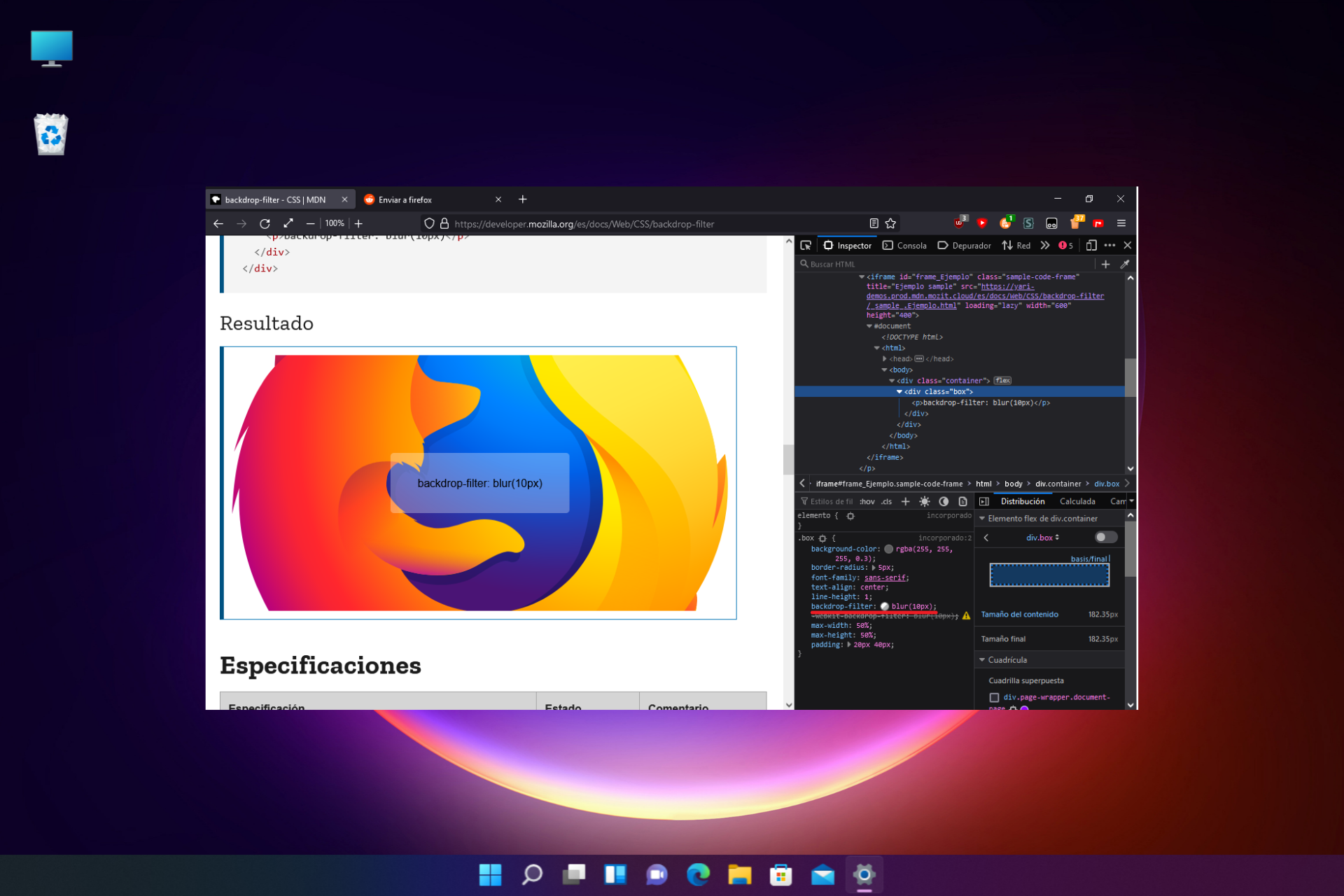Viewport: 1344px width, 896px height.
Task: Click the sans-serif font-family link
Action: coord(885,577)
